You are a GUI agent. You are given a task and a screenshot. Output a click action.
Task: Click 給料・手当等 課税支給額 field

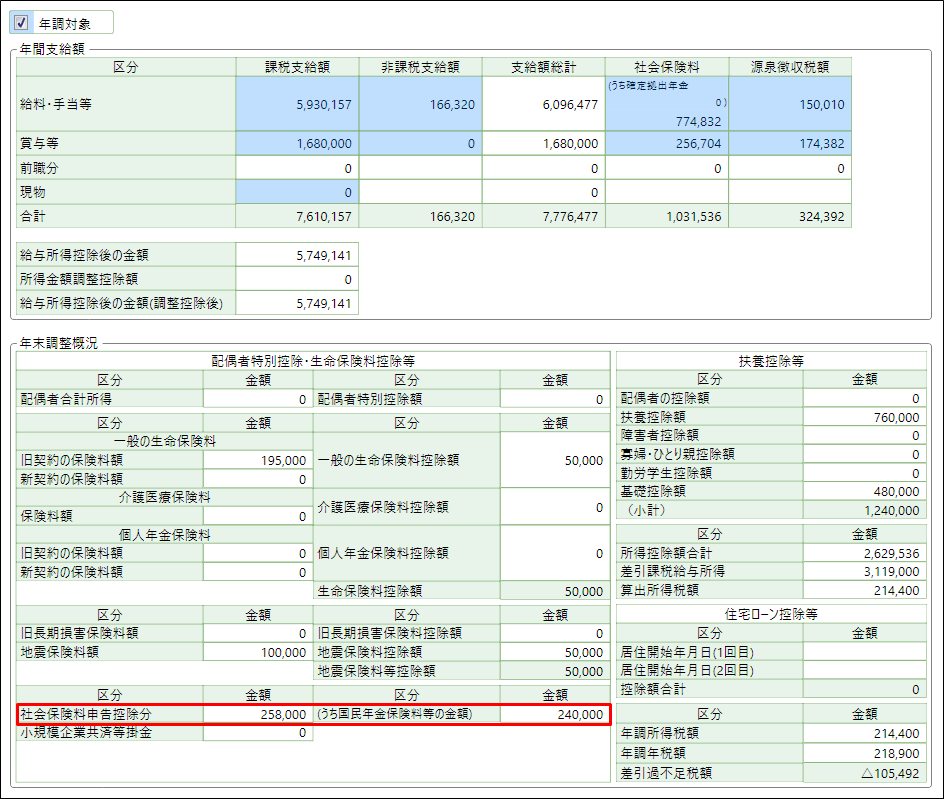point(297,104)
